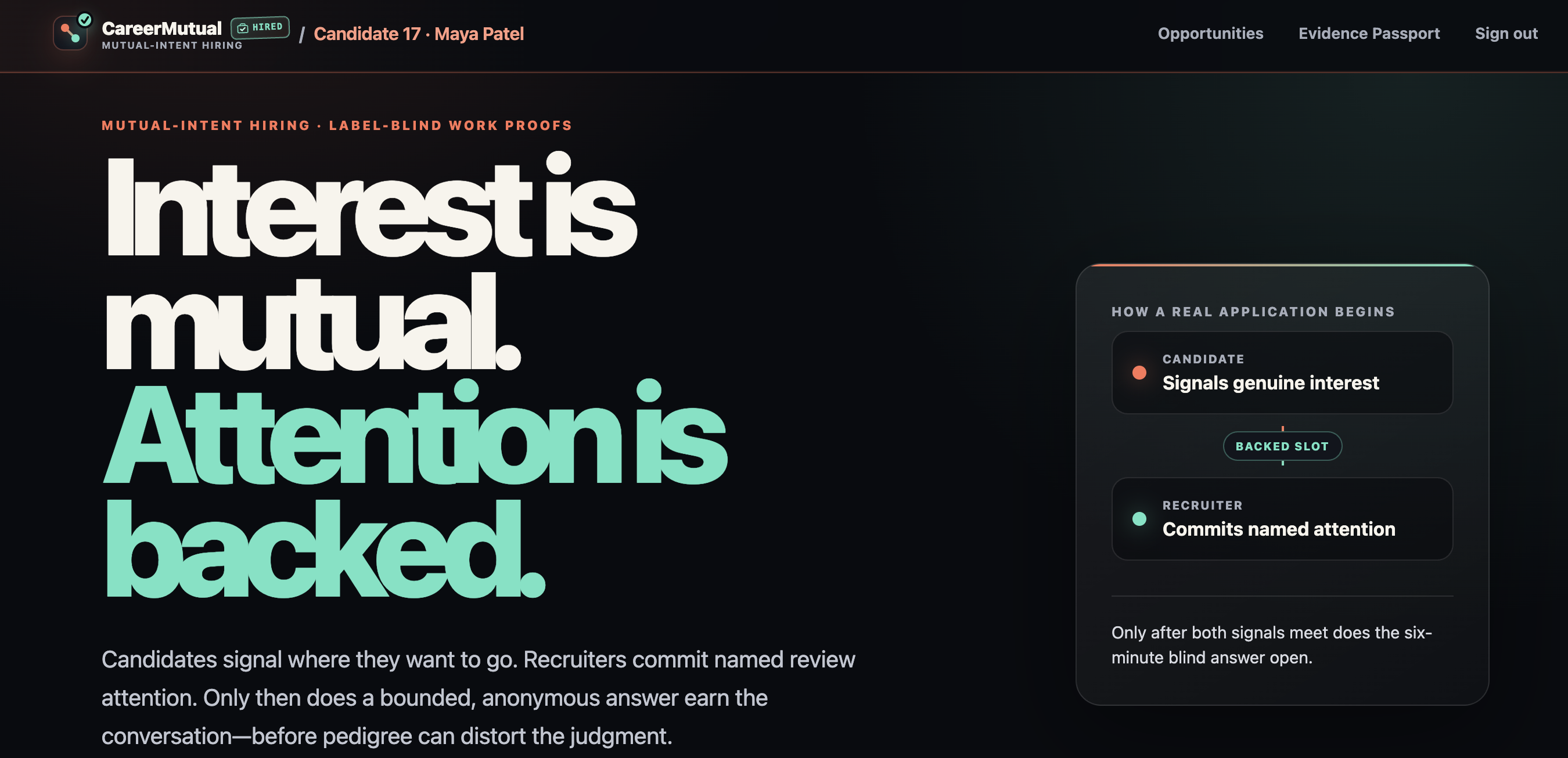Click the orange Candidate status dot
This screenshot has height=758, width=1568.
(1139, 372)
